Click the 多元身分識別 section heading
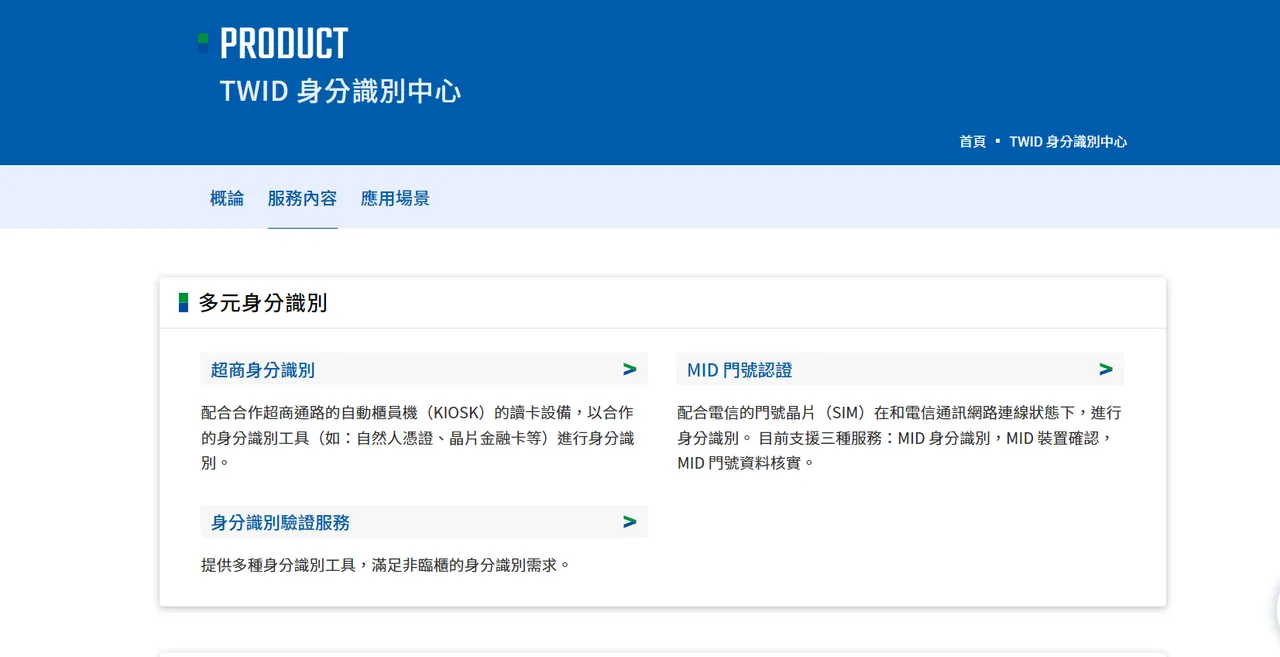Viewport: 1280px width, 657px height. 263,303
